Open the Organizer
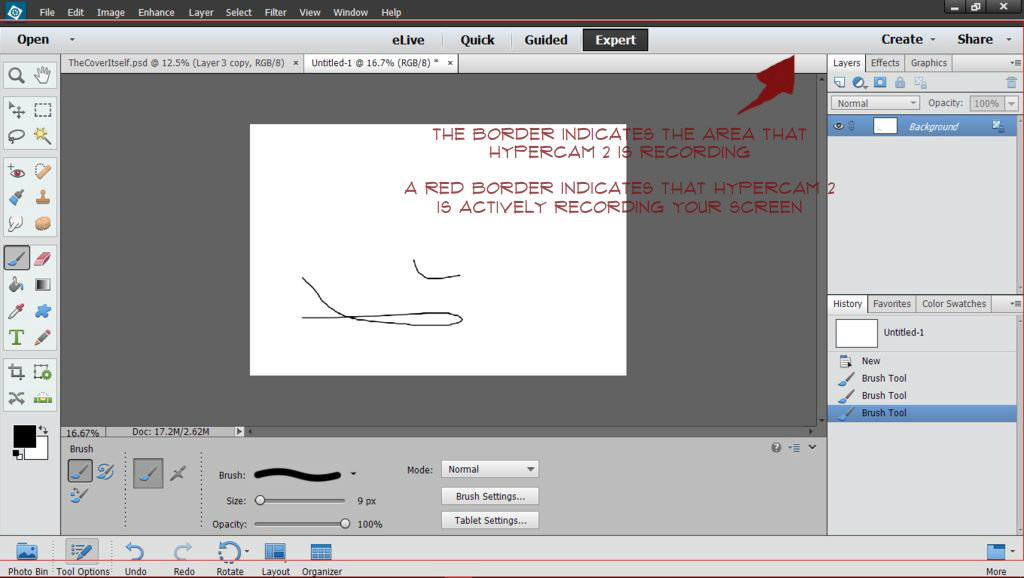 (321, 557)
